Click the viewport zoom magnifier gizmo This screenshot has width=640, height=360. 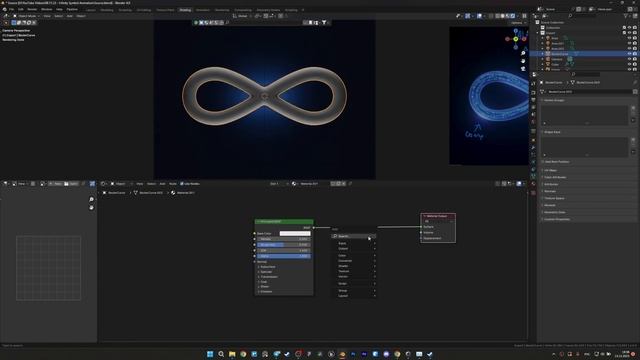[x=523, y=53]
